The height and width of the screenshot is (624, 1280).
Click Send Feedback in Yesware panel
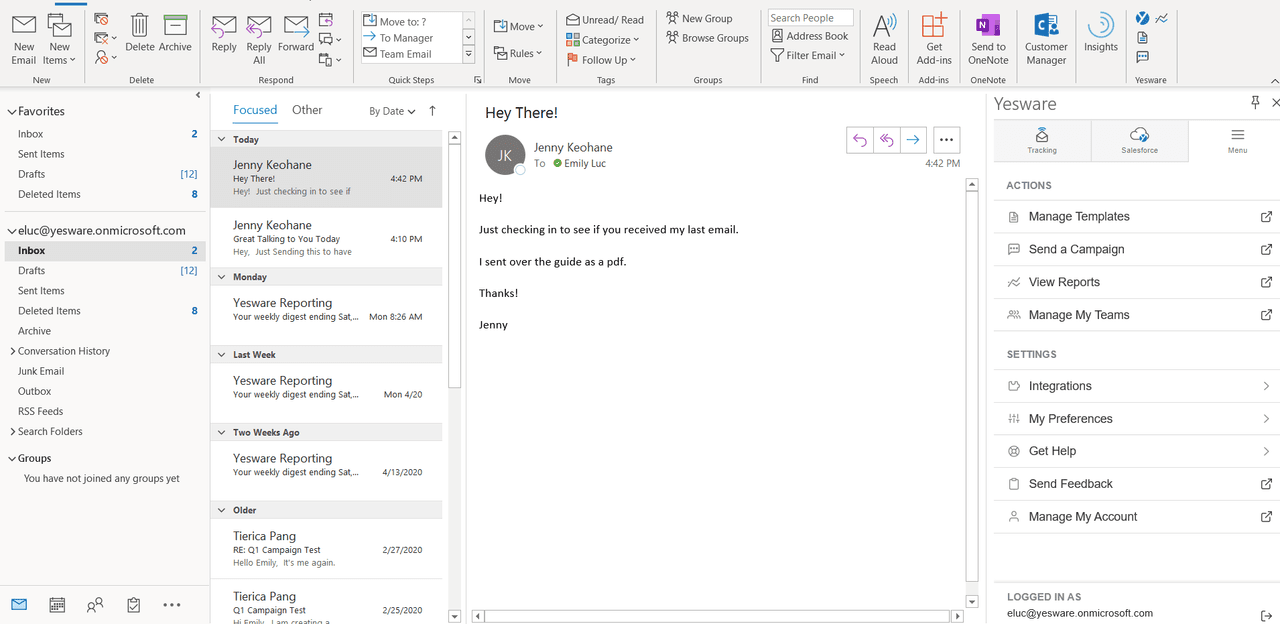coord(1137,484)
